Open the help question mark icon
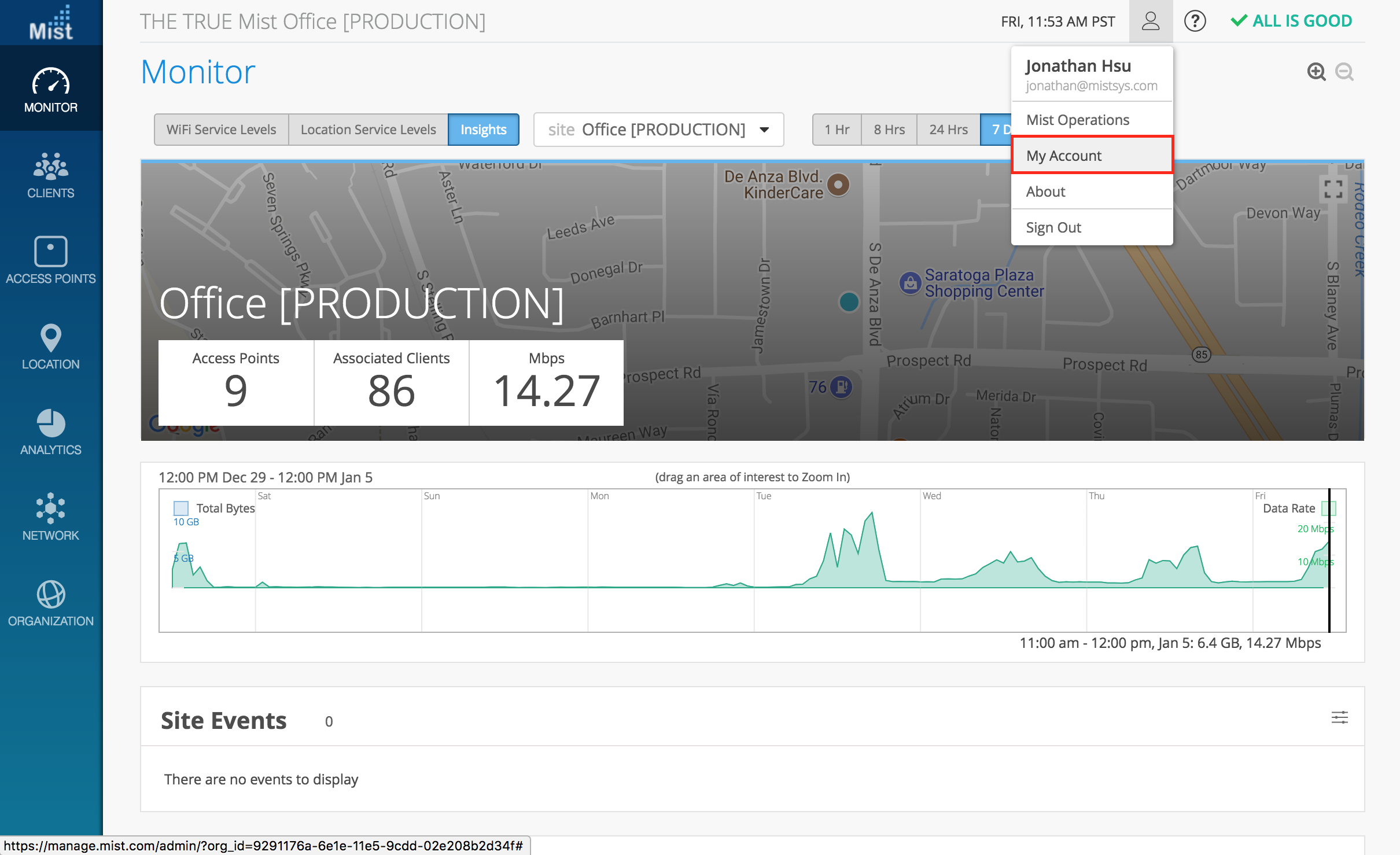This screenshot has height=855, width=1400. pyautogui.click(x=1195, y=21)
